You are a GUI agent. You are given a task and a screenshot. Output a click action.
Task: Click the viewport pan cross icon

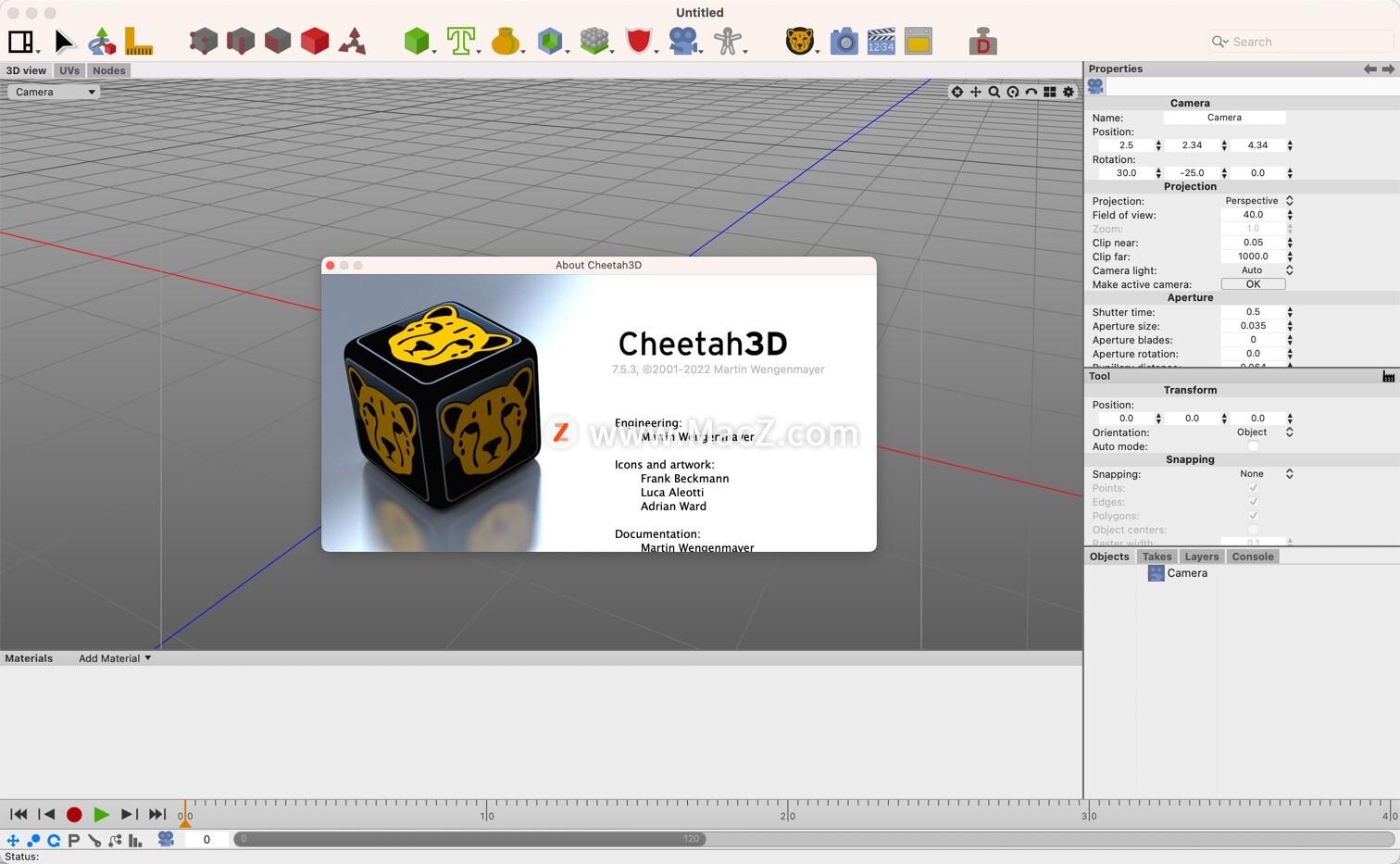pyautogui.click(x=976, y=92)
